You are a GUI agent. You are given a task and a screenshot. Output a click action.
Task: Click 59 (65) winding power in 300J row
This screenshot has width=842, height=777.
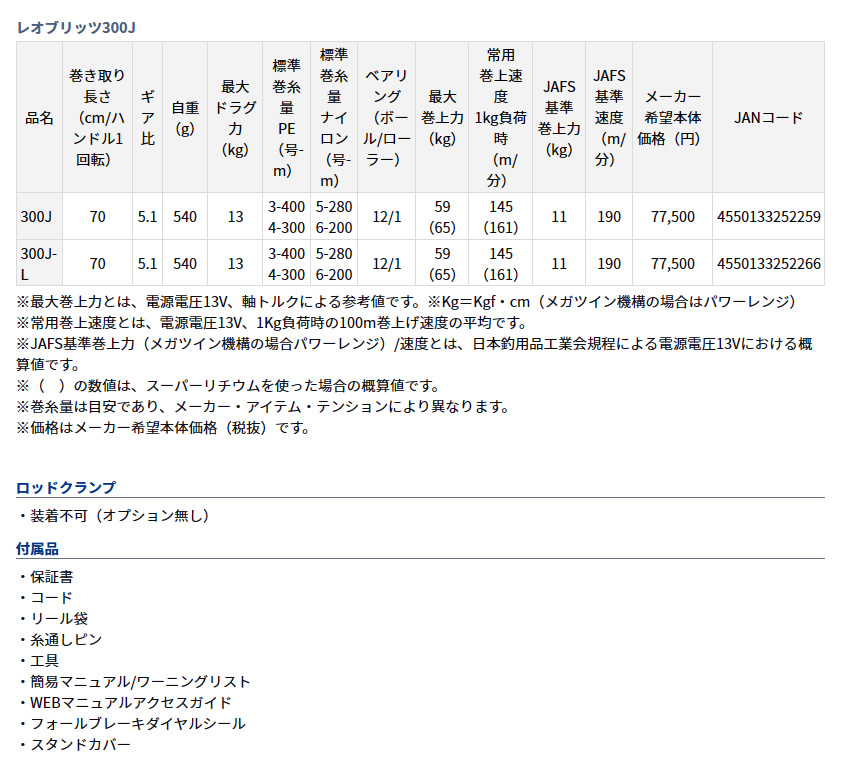(x=442, y=216)
